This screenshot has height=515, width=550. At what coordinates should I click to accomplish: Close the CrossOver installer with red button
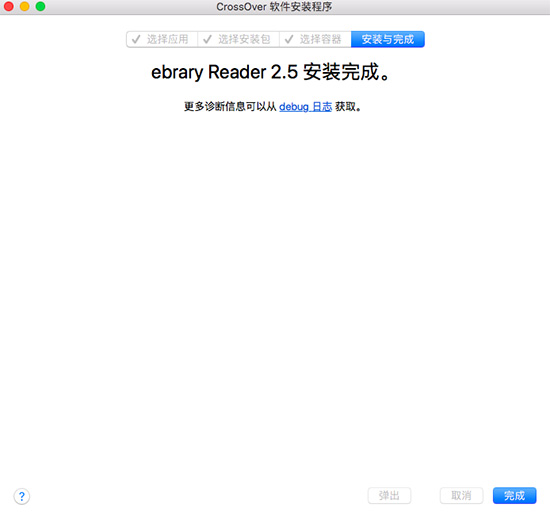8,6
